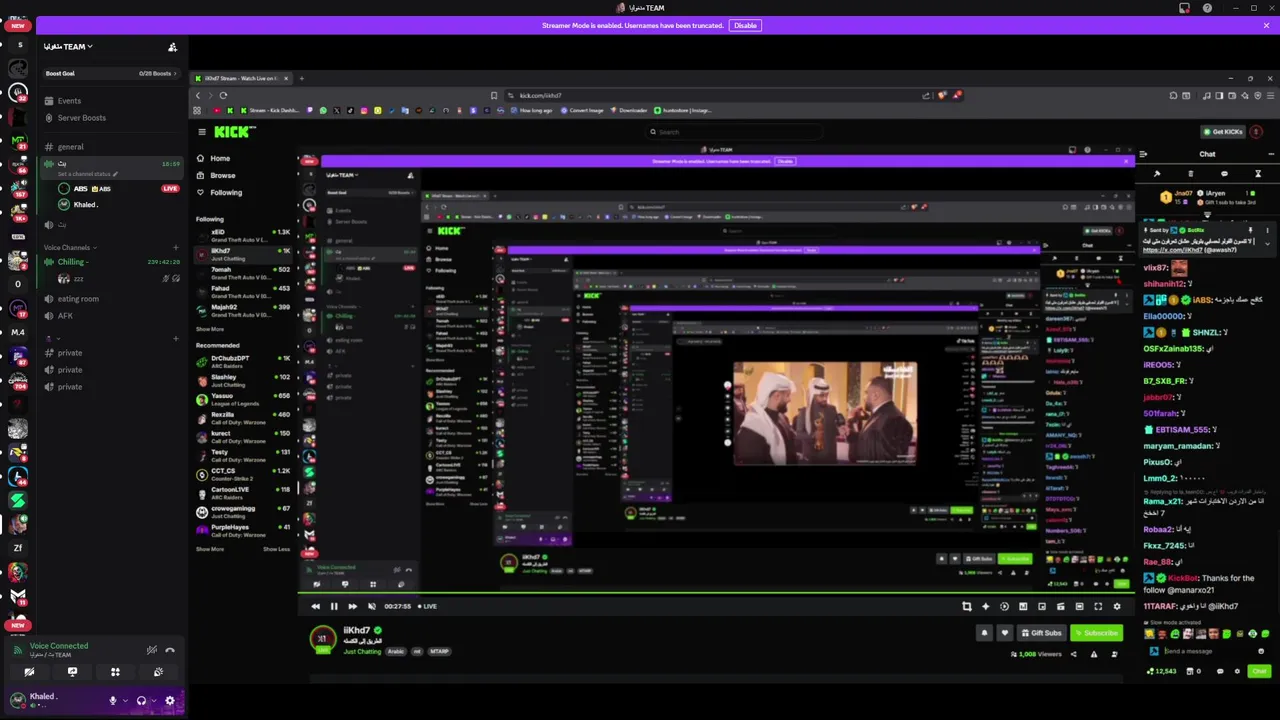Select the server icon labeled 0
The image size is (1280, 720).
[x=18, y=285]
